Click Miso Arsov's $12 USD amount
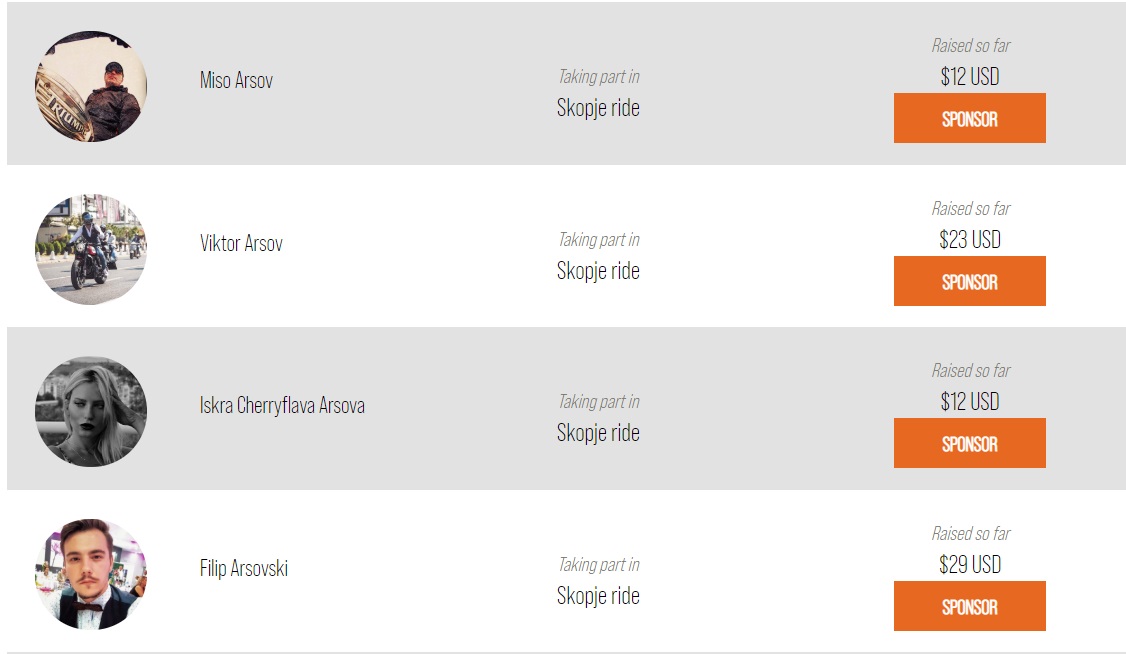 coord(970,76)
